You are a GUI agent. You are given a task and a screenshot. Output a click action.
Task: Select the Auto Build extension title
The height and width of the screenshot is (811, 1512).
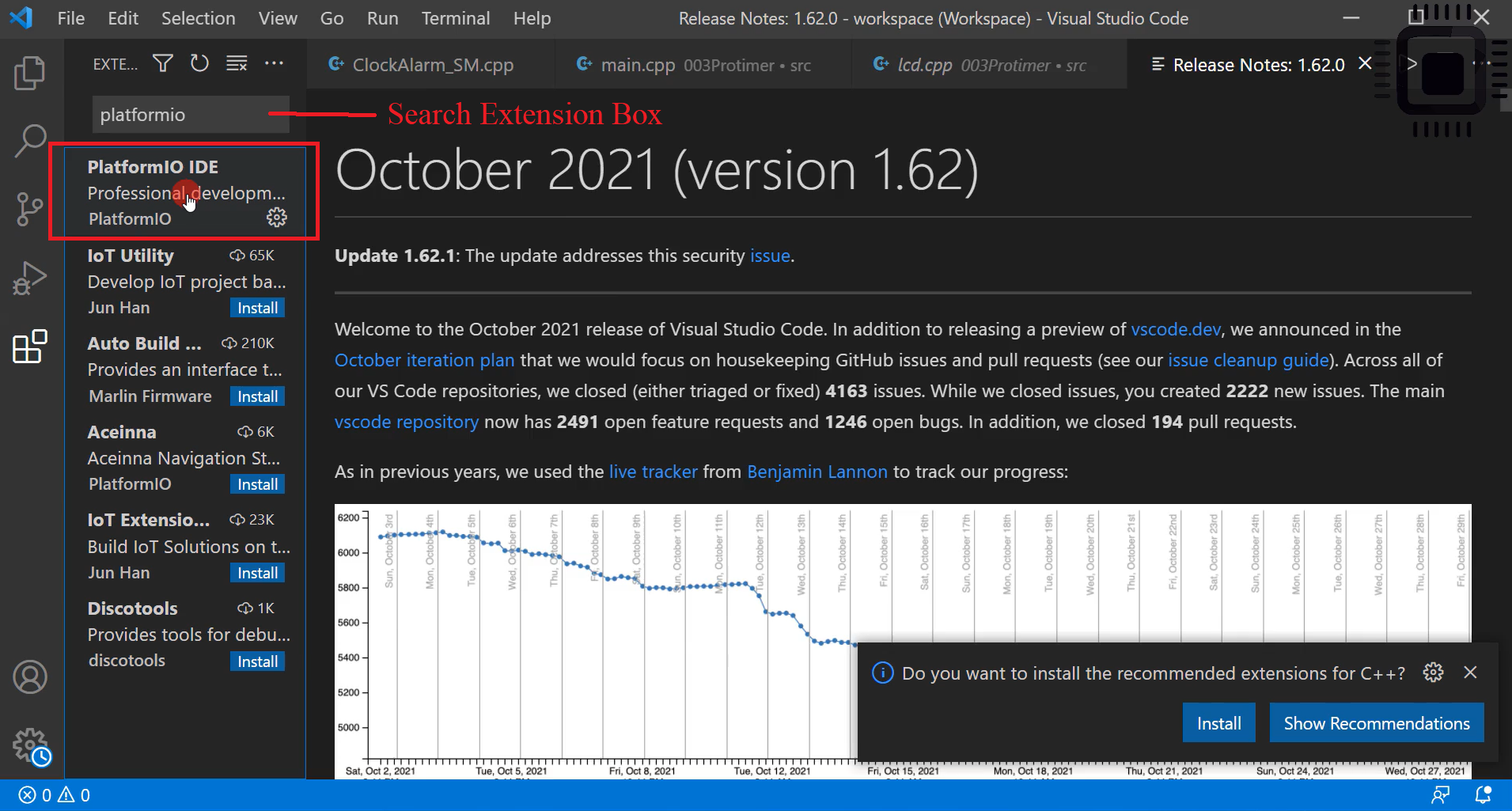145,343
